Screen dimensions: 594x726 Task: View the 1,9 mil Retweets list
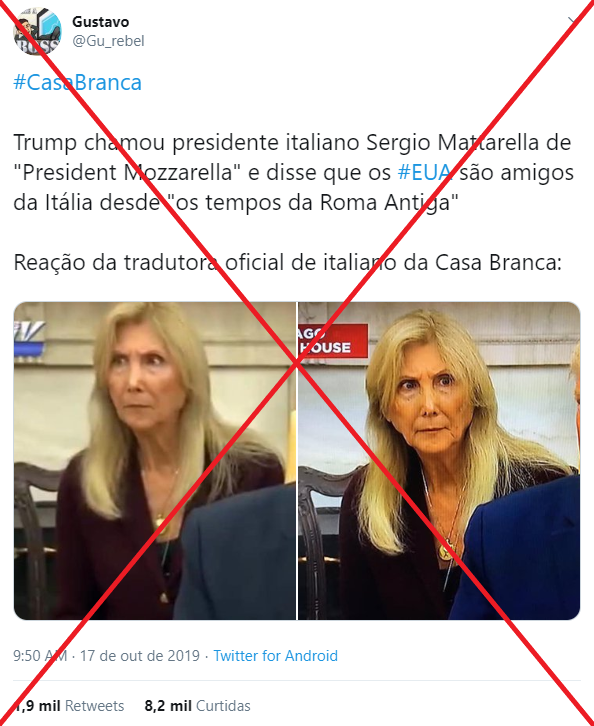(69, 706)
